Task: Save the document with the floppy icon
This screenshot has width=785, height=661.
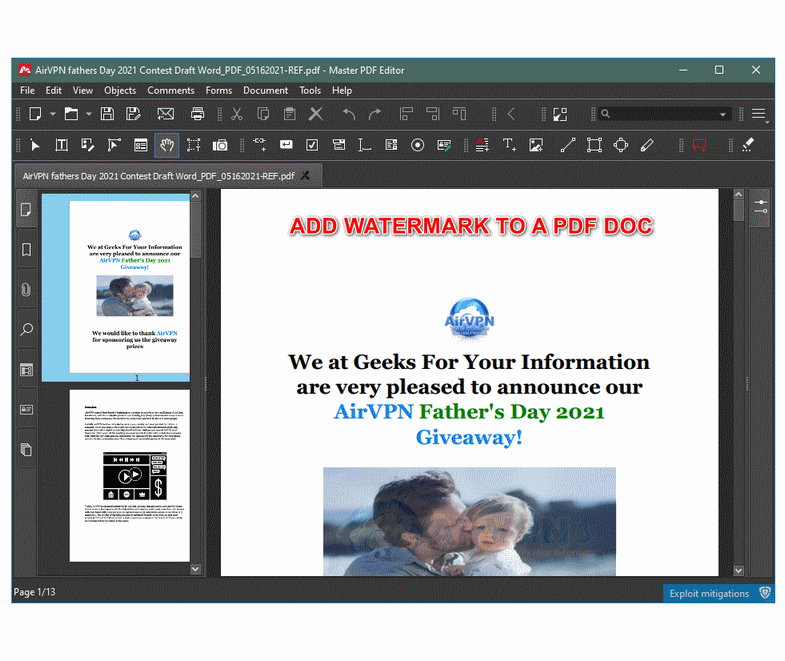Action: pos(107,114)
